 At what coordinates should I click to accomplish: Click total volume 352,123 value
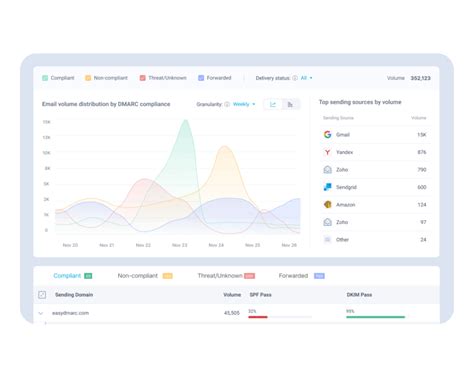tap(420, 78)
